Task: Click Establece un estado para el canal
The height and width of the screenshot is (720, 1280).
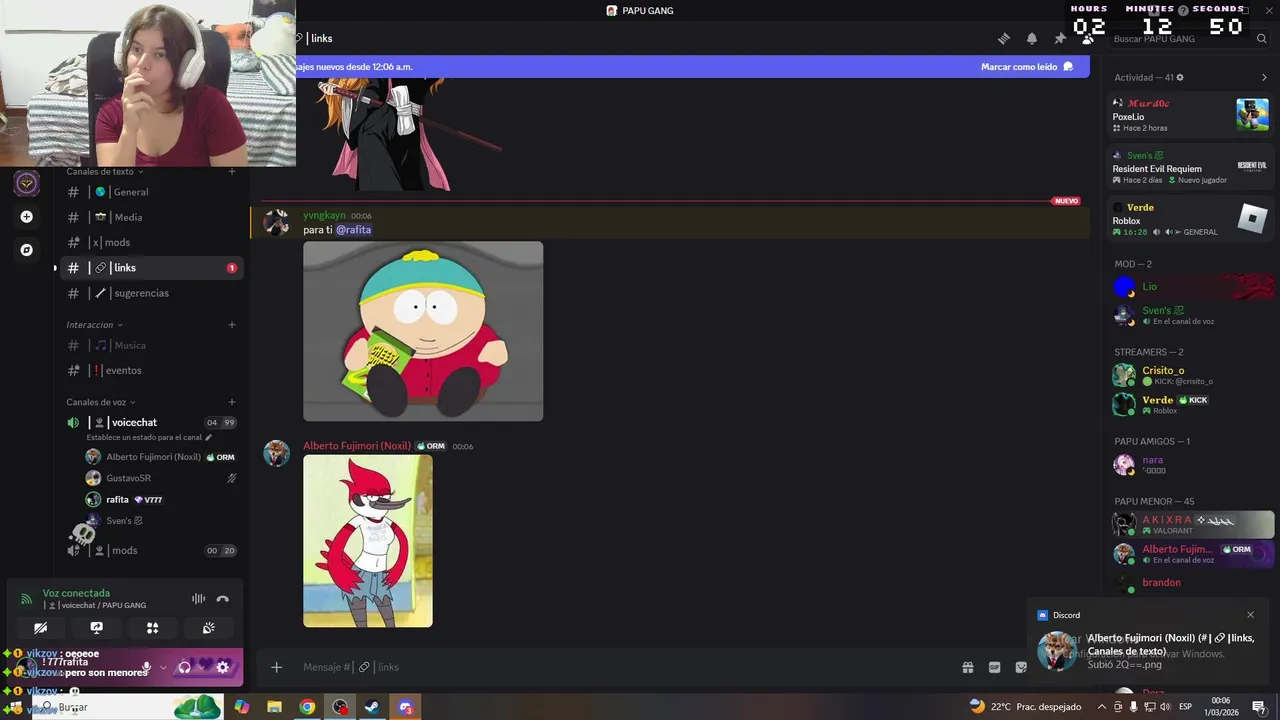Action: [x=149, y=437]
